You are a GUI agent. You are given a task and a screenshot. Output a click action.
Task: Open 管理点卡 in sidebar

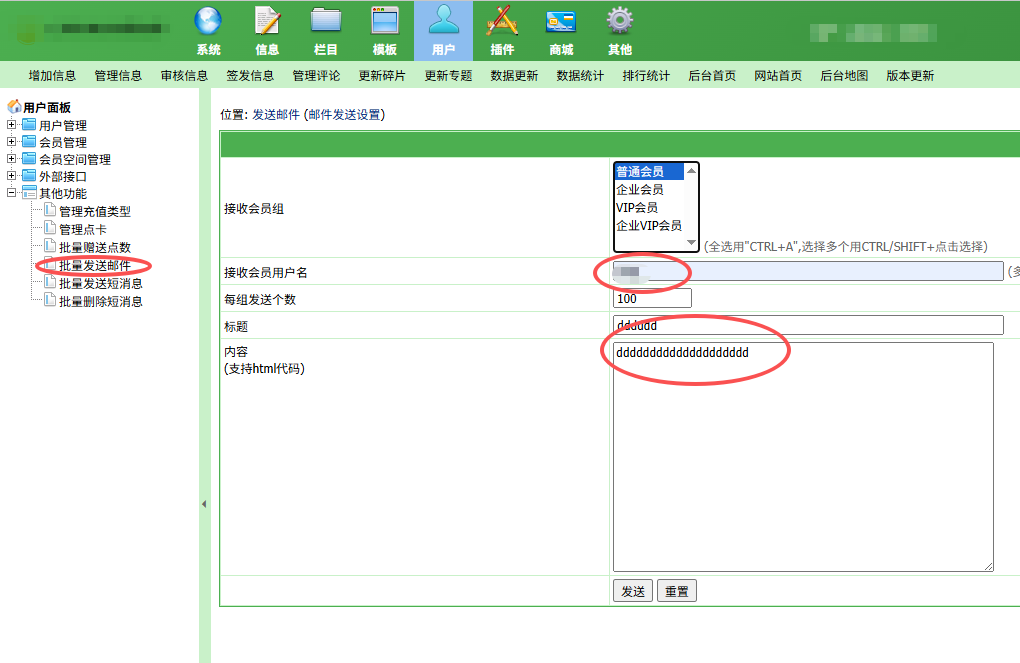pos(83,230)
